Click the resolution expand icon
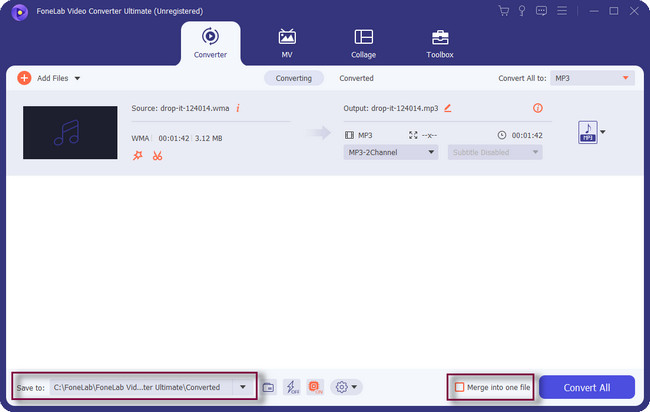The image size is (650, 412). coord(413,135)
